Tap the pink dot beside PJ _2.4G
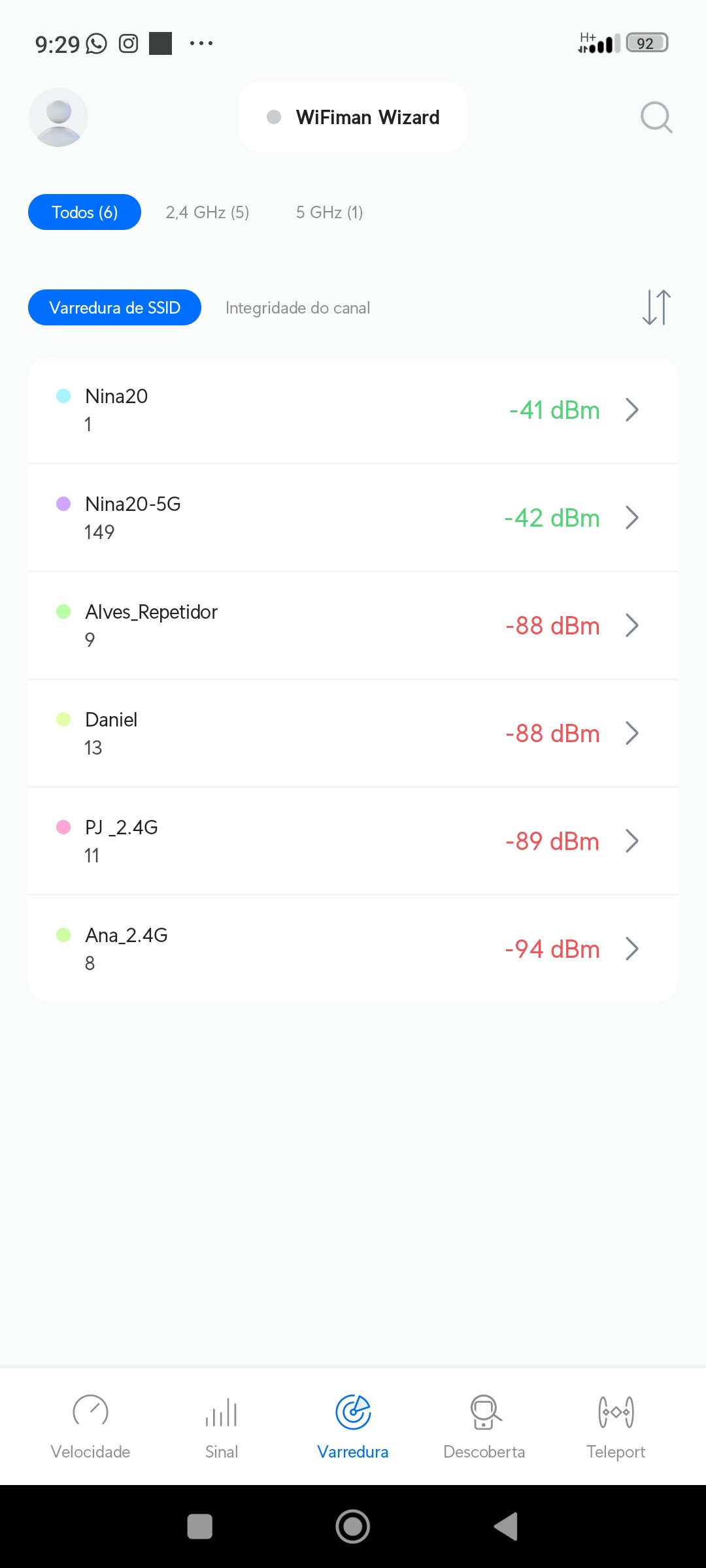The width and height of the screenshot is (706, 1568). pyautogui.click(x=63, y=827)
